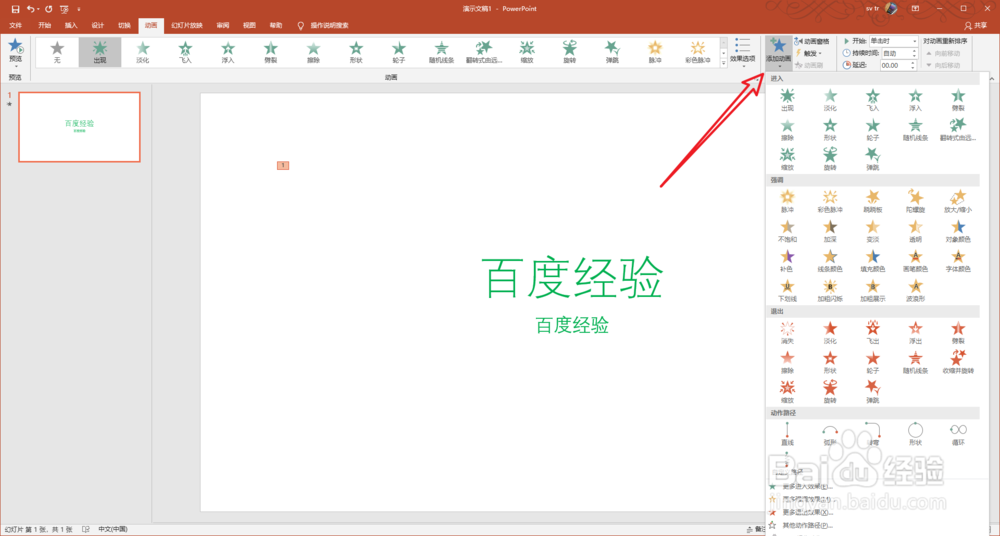Screen dimensions: 1000x536
Task: Click the animation marker 1 on the slide
Action: [283, 165]
